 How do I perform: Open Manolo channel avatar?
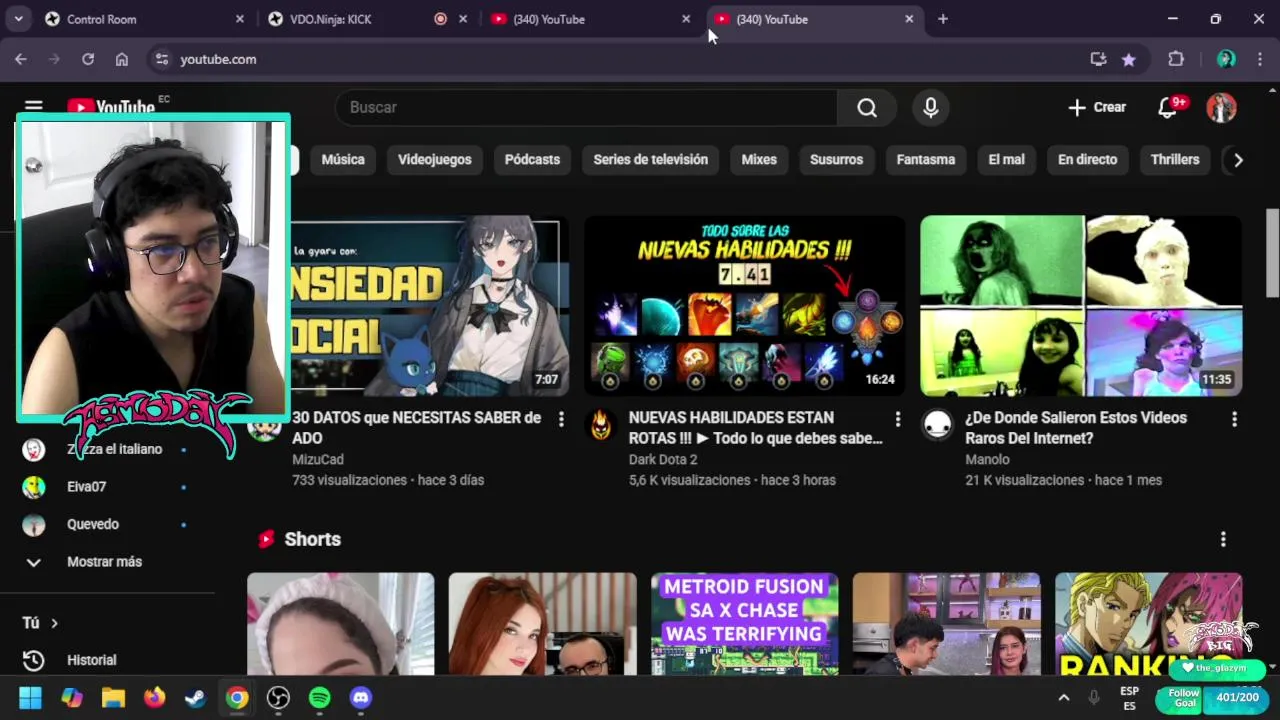pyautogui.click(x=937, y=425)
